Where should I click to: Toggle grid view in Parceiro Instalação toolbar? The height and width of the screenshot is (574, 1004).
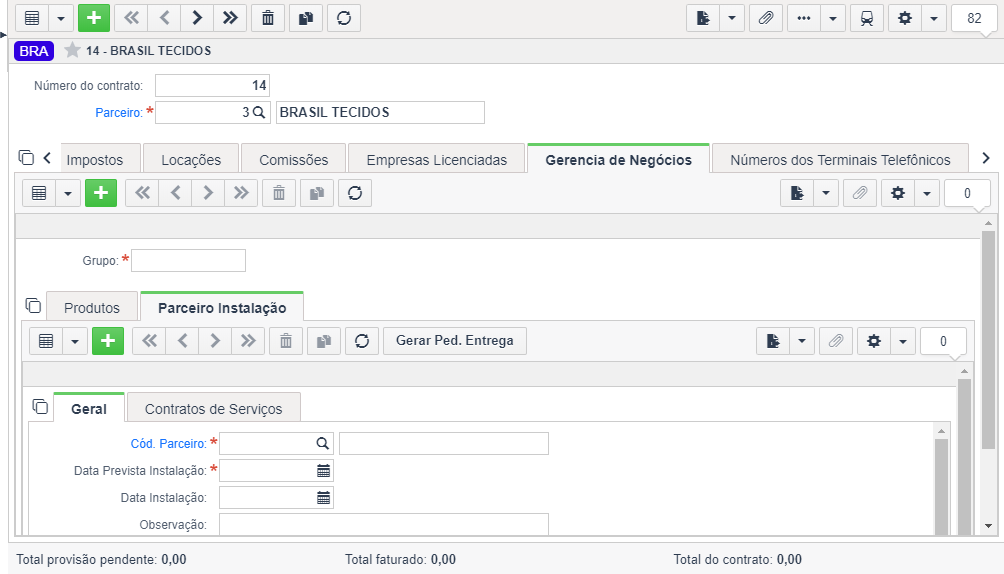tap(46, 341)
